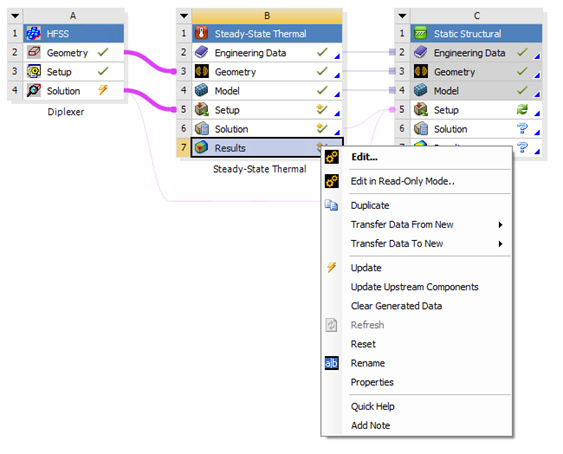Screen dimensions: 563x454
Task: Click the Static Structural title cell
Action: tap(476, 33)
